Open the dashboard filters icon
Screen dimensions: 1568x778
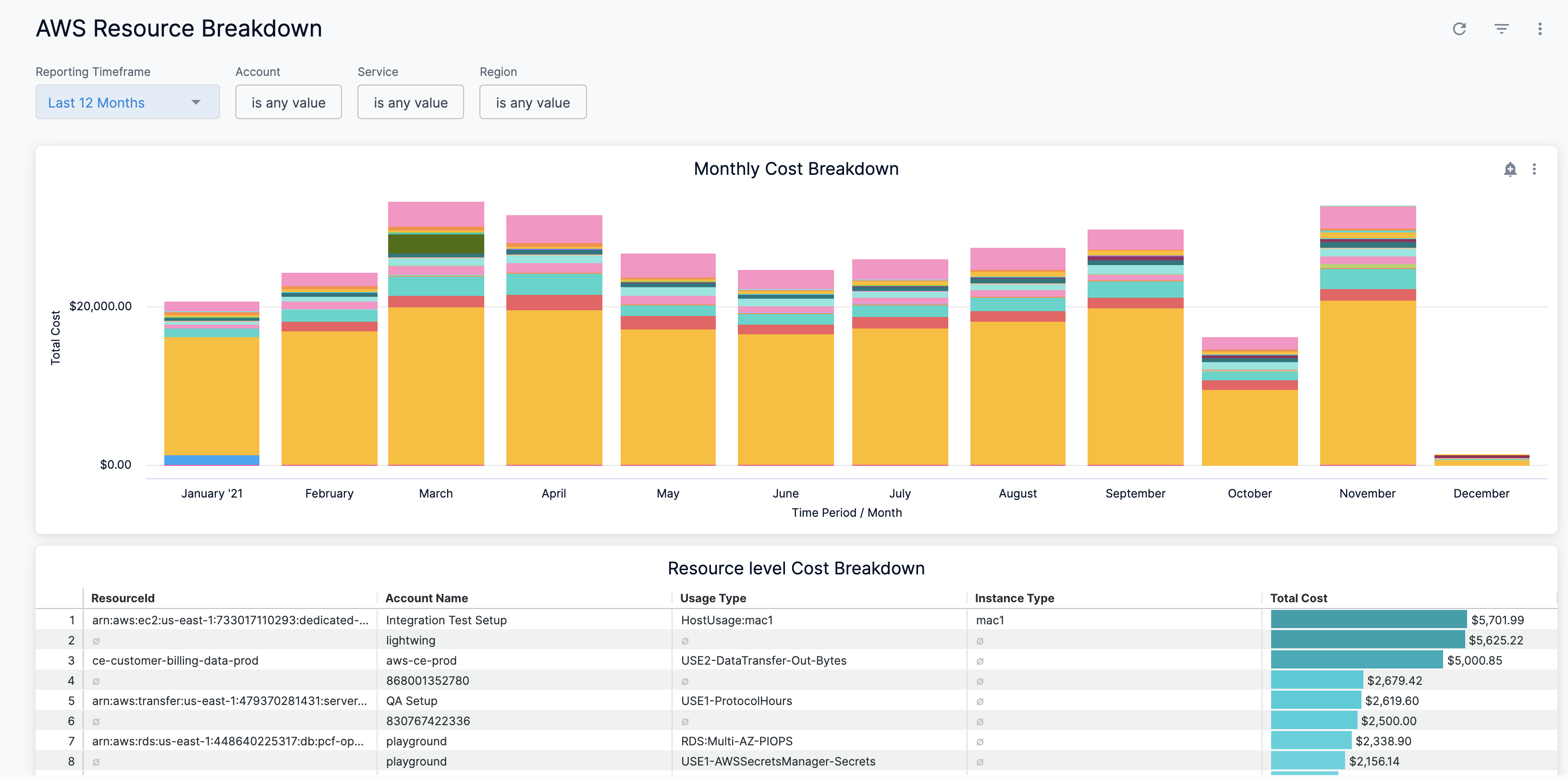pyautogui.click(x=1500, y=29)
